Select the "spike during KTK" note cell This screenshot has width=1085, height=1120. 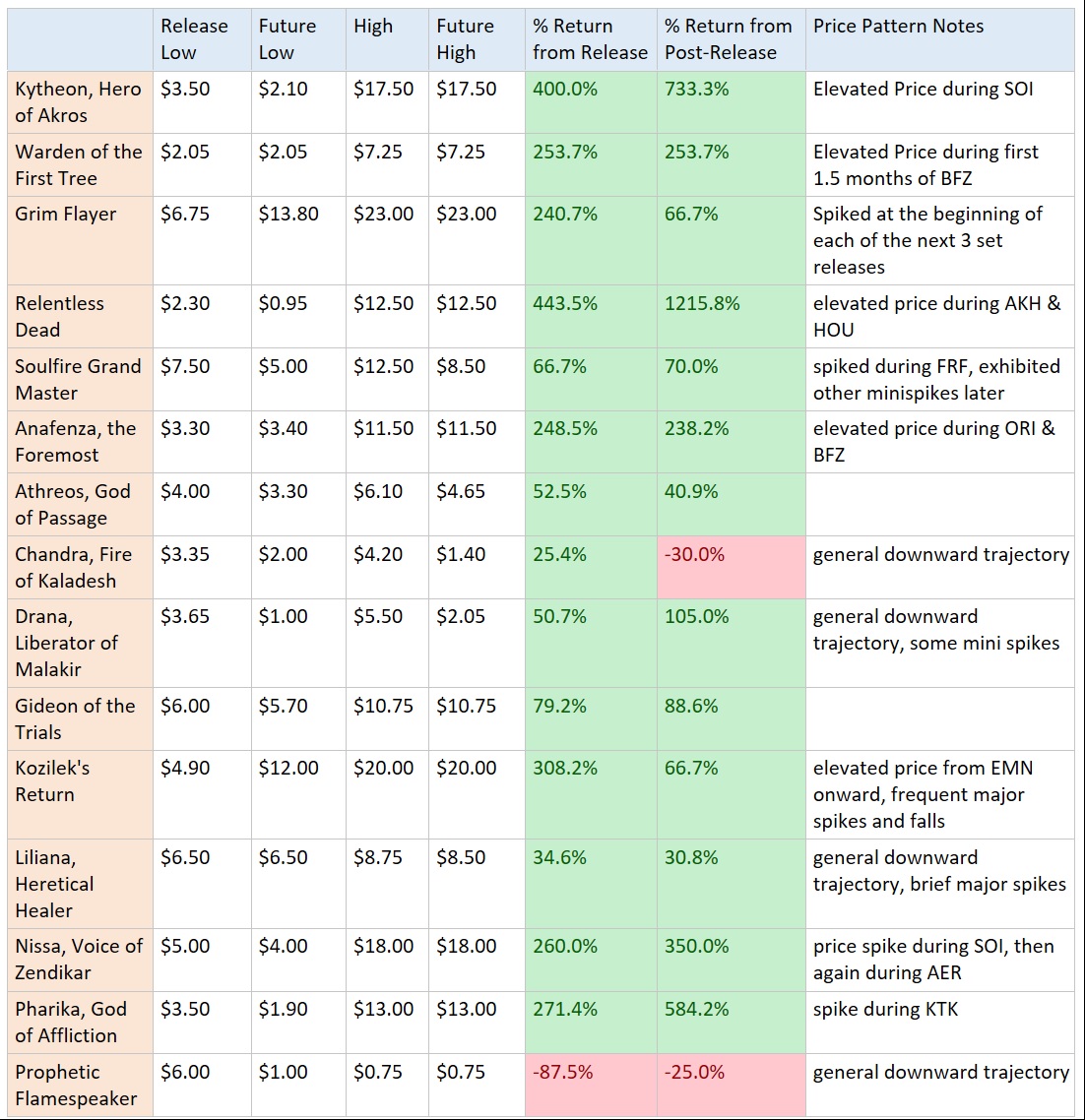pyautogui.click(x=885, y=1009)
